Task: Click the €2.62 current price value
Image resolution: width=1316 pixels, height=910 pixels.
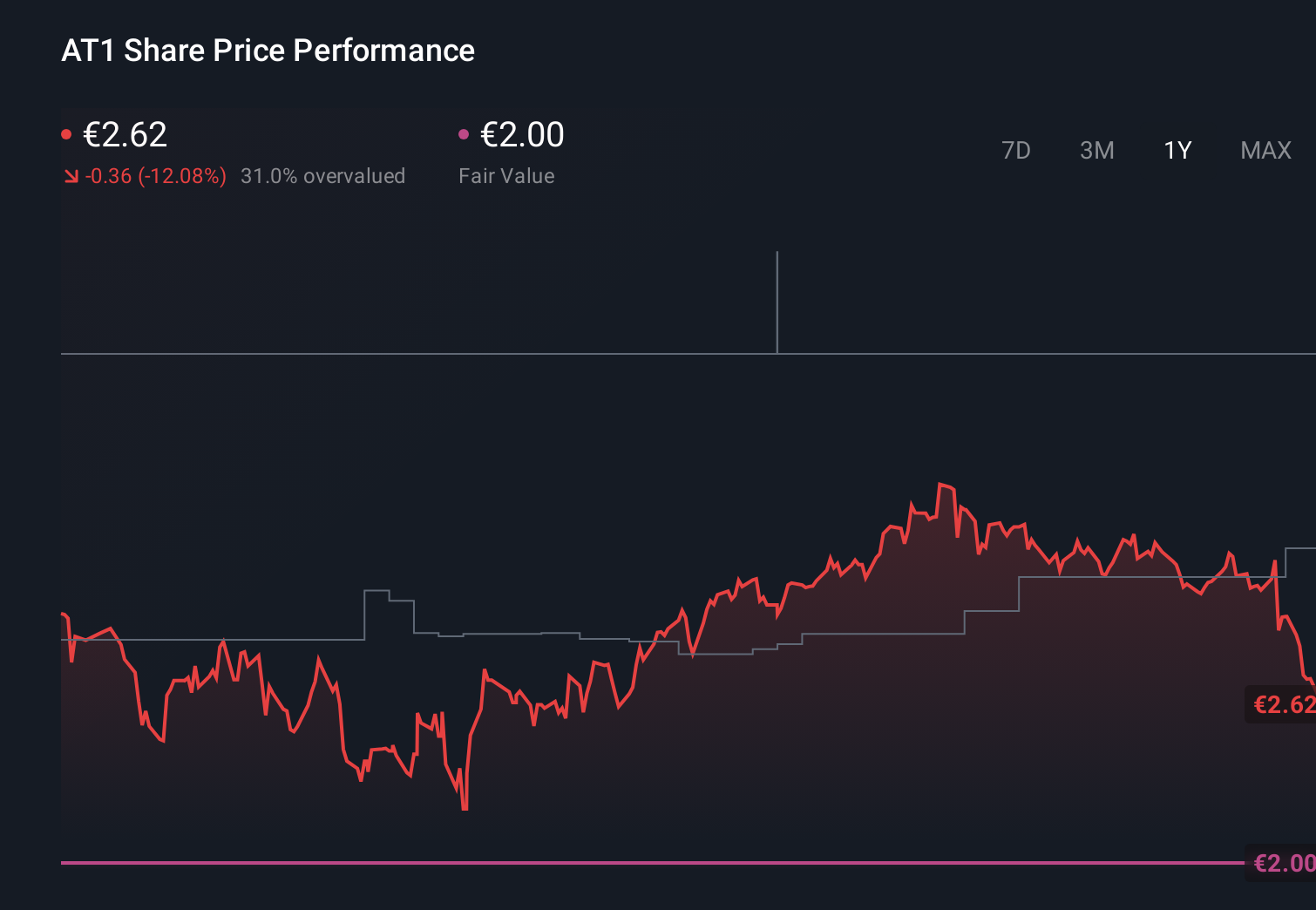Action: (125, 134)
